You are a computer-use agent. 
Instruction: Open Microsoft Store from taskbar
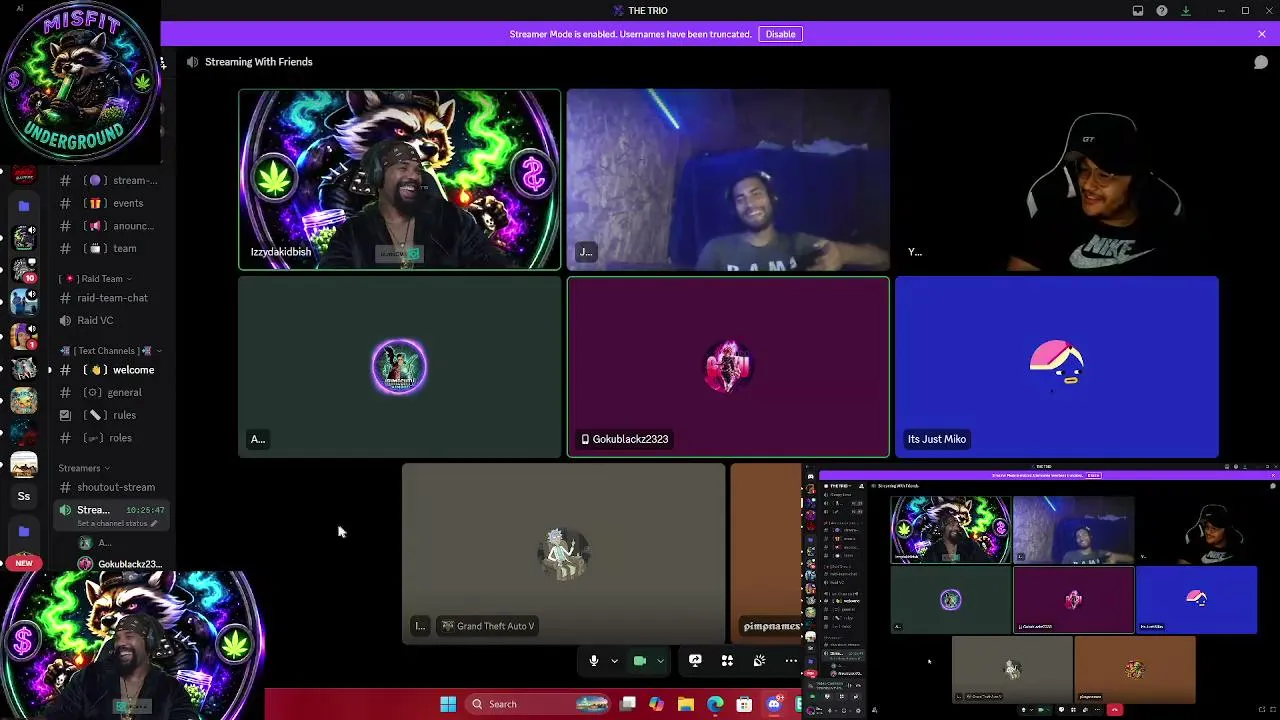pos(744,704)
